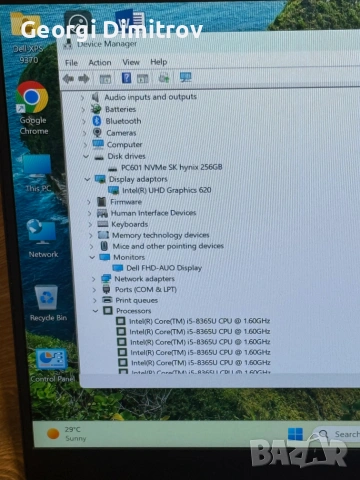Click the taskbar Search box
The width and height of the screenshot is (360, 480).
click(x=337, y=434)
